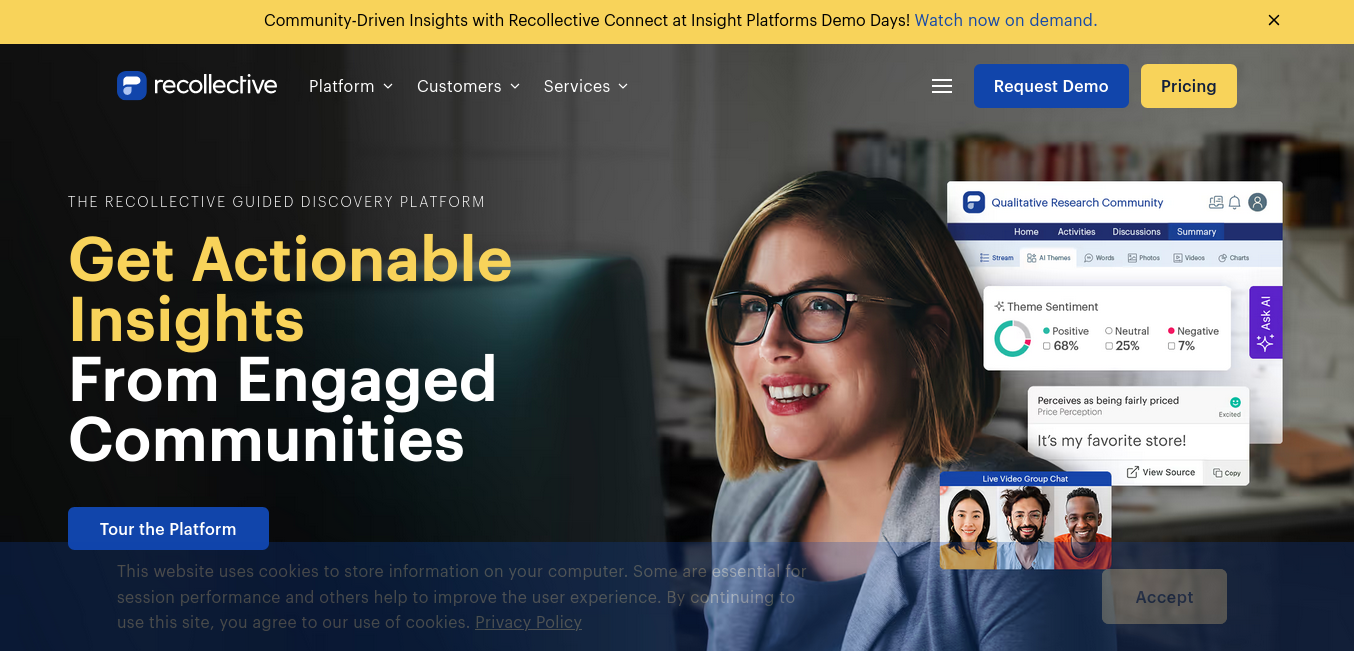The width and height of the screenshot is (1366, 651).
Task: Select the Home tab in the mockup
Action: click(1026, 232)
